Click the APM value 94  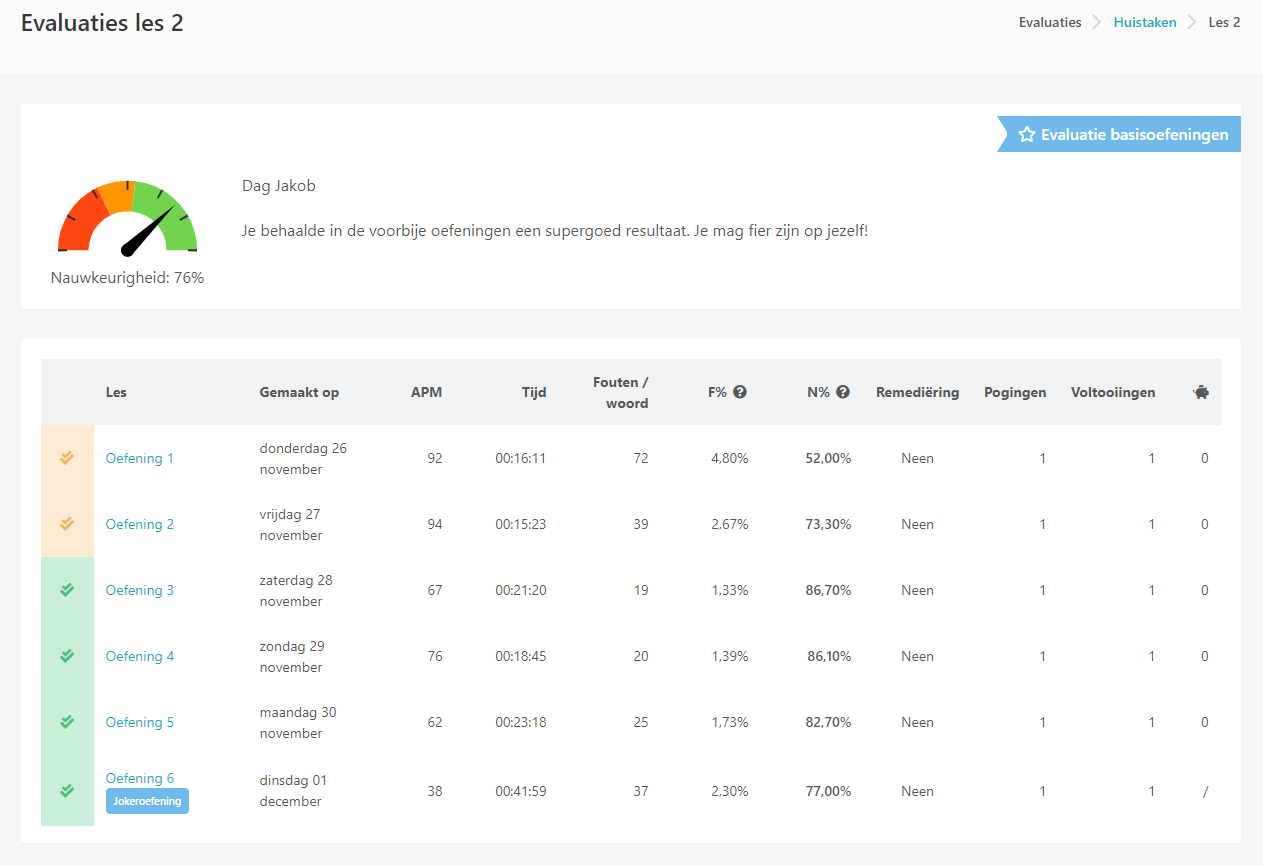434,524
